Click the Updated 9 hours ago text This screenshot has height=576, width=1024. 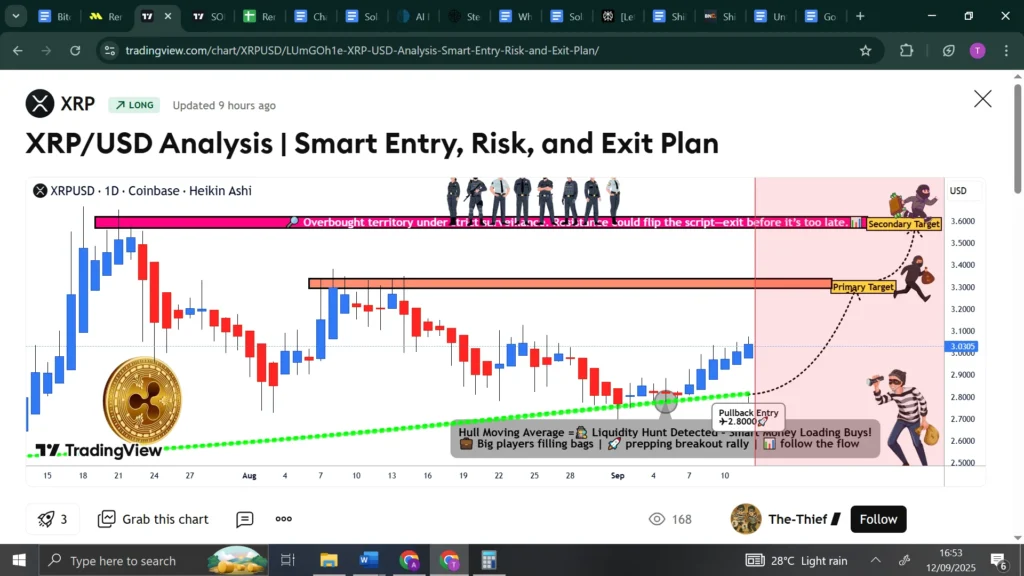224,105
